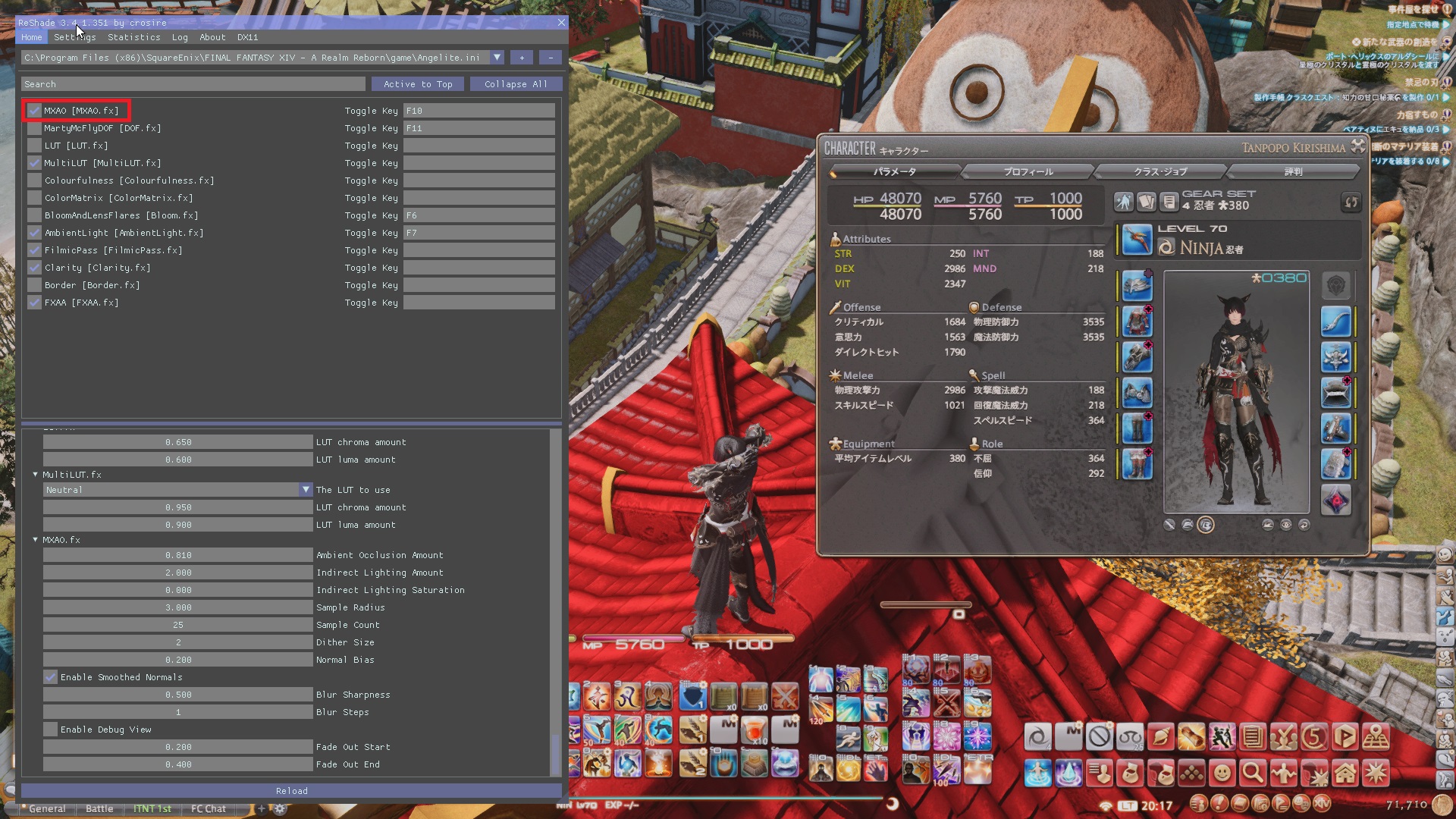Screen dimensions: 1456x819
Task: Expand the MultiLUT.fx settings section
Action: (35, 474)
